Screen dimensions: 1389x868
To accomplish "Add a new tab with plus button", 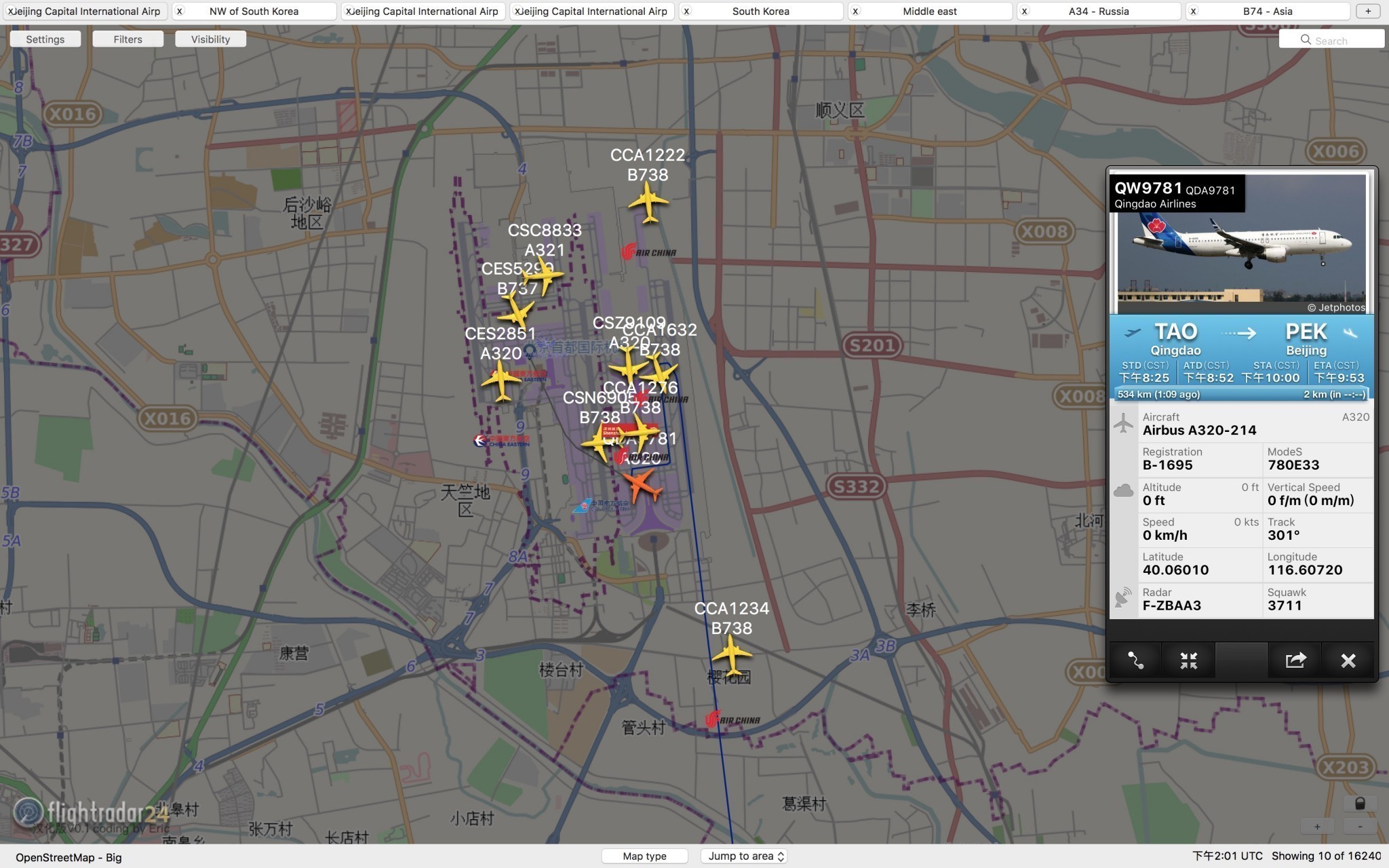I will [1368, 11].
